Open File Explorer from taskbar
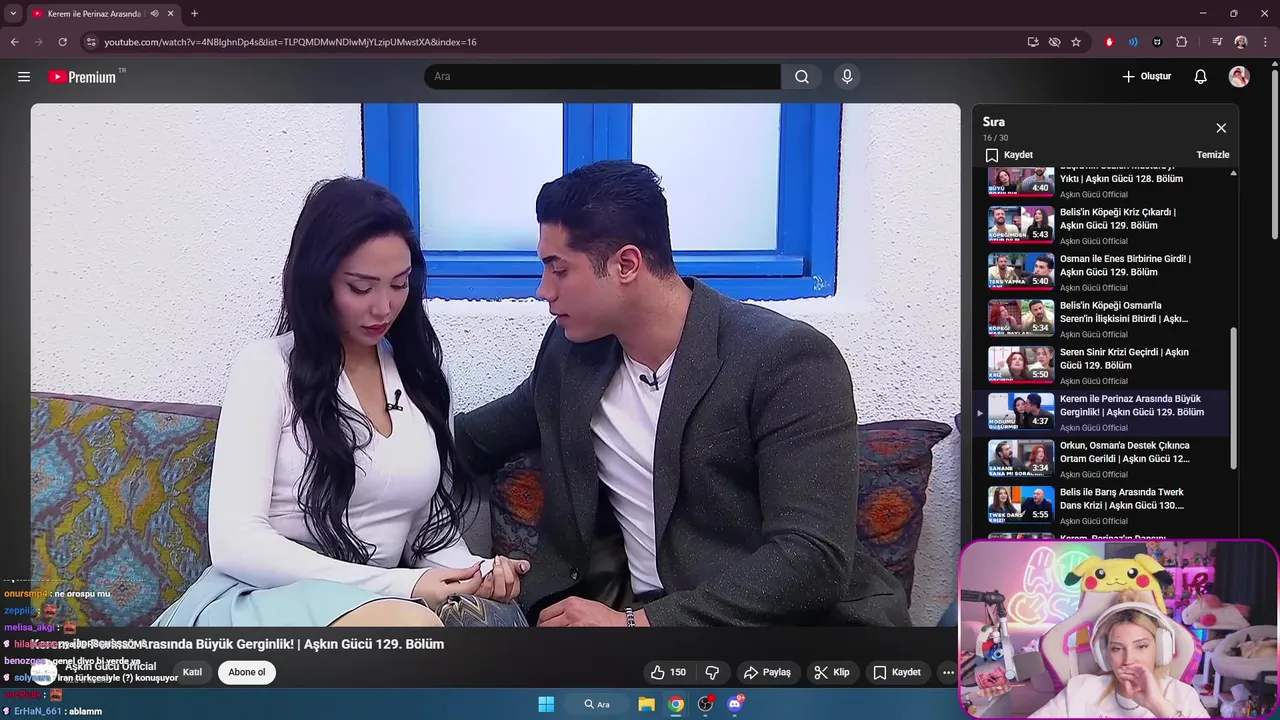The width and height of the screenshot is (1280, 720). tap(647, 704)
